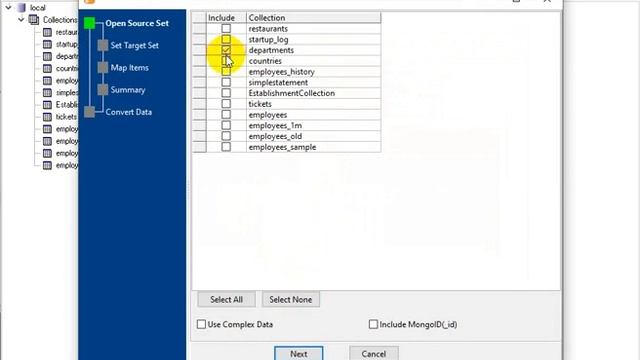
Task: Select the tickets collection name cell
Action: coord(313,104)
